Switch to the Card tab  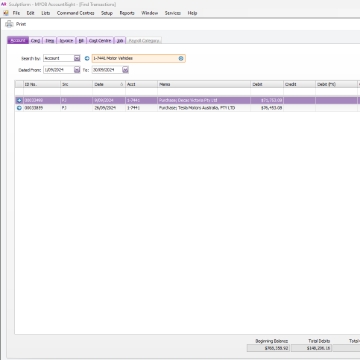[x=35, y=40]
